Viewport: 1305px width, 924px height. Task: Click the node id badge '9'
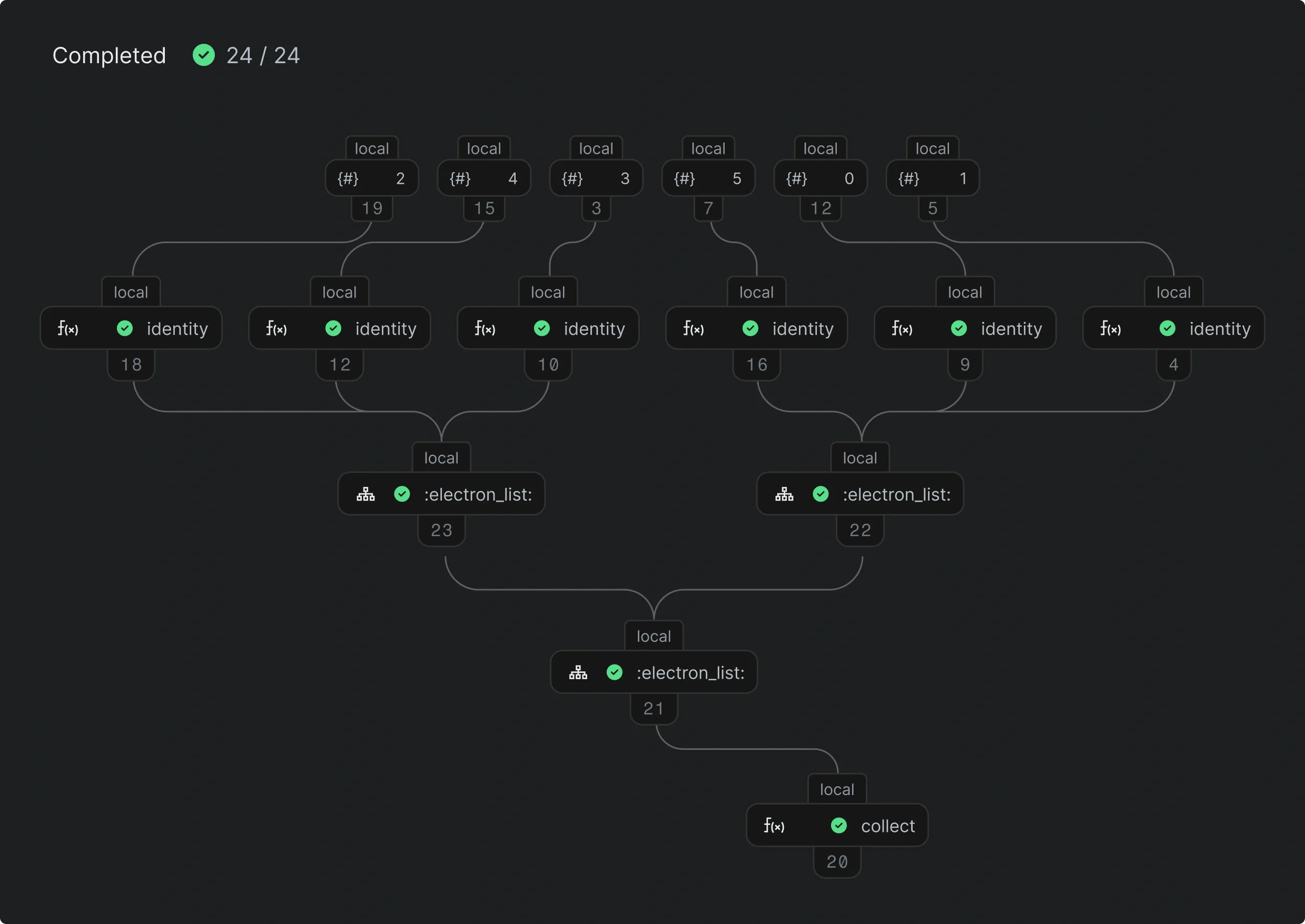965,364
